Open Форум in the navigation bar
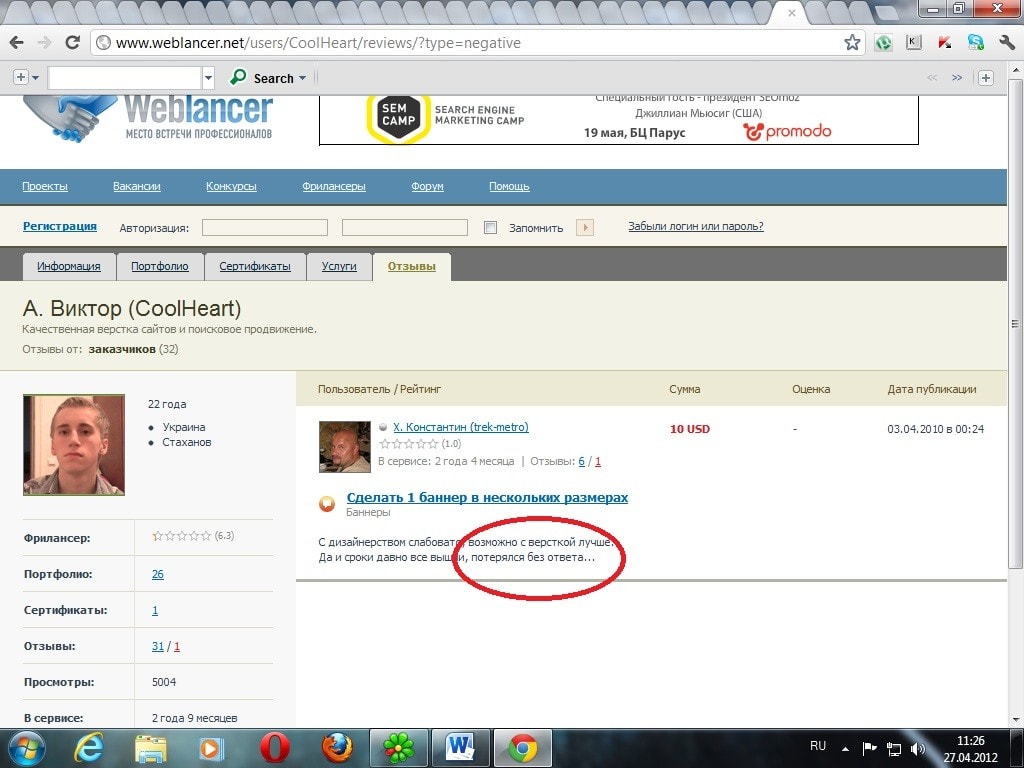The image size is (1024, 768). (x=427, y=186)
